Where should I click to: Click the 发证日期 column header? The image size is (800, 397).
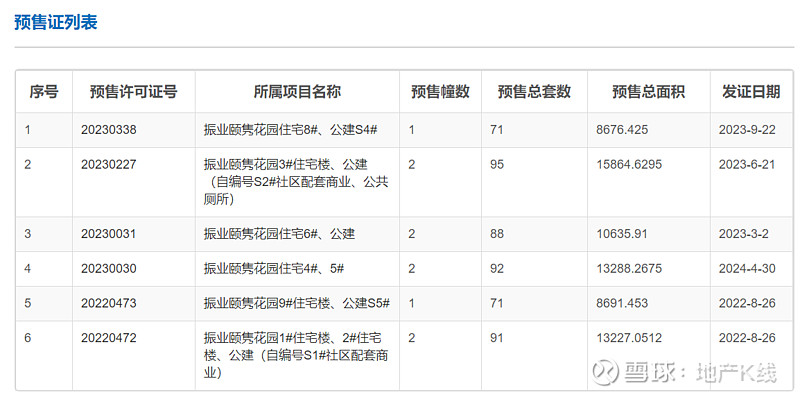751,92
